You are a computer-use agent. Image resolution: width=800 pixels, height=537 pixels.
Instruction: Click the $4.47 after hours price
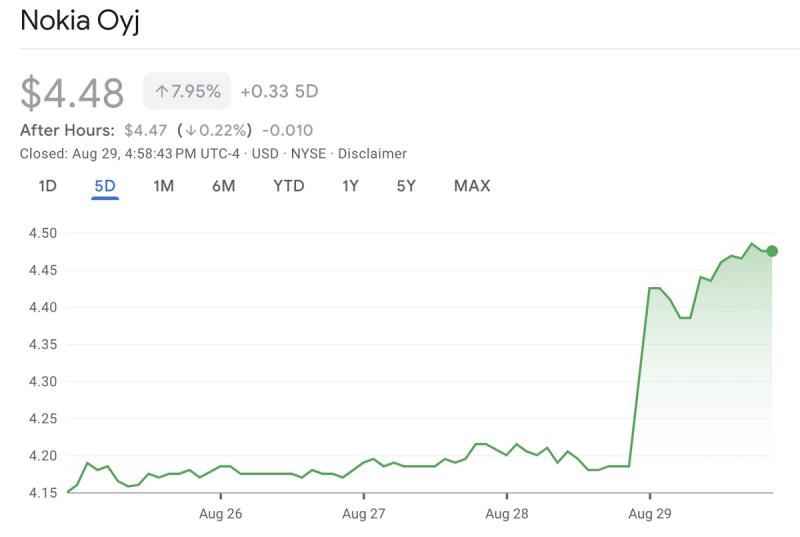(x=145, y=130)
